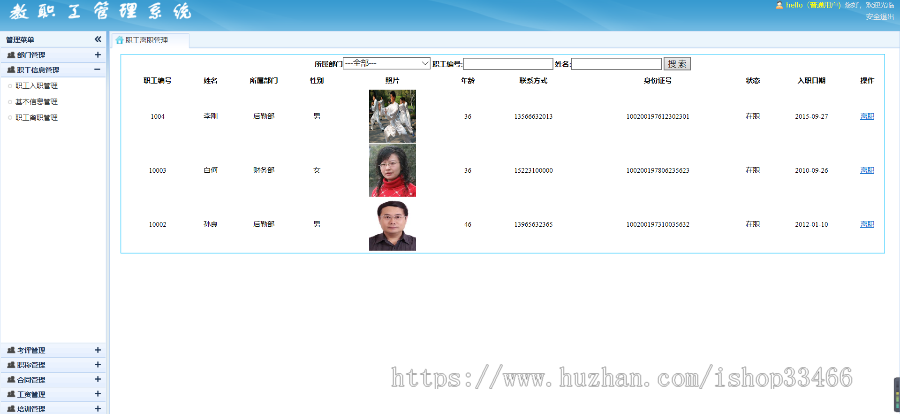Screen dimensions: 900x414
Task: Click entry date 2010-09-26
Action: pyautogui.click(x=811, y=171)
